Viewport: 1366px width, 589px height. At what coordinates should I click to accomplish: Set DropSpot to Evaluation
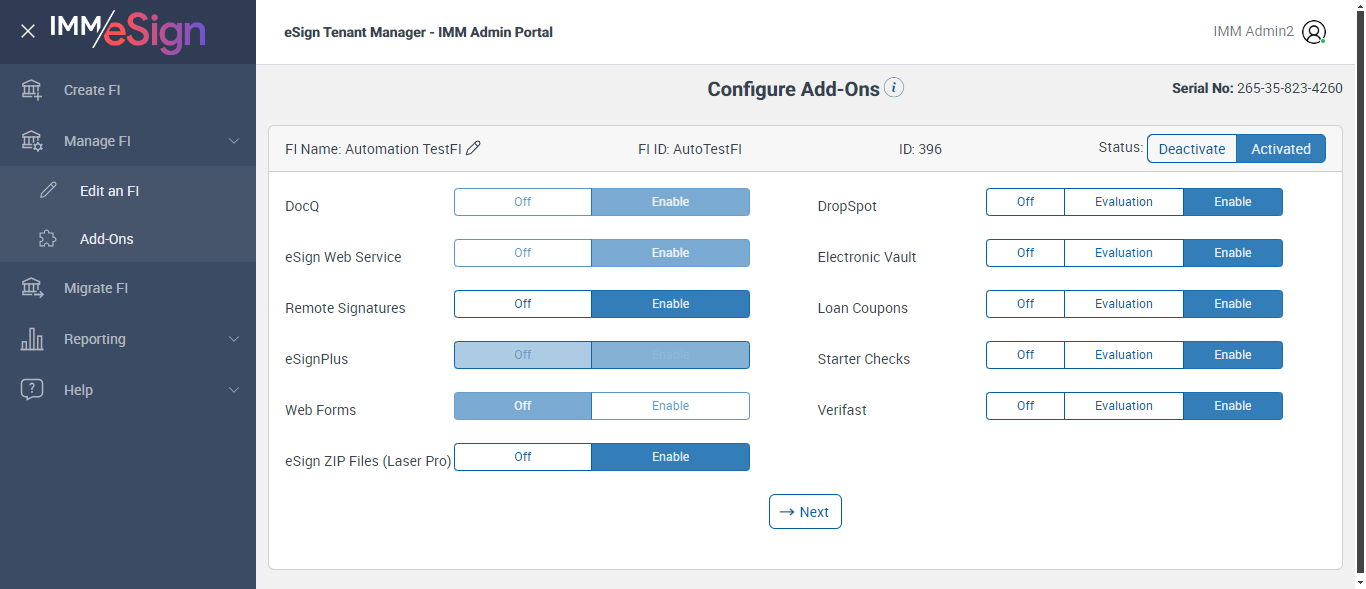click(1123, 202)
